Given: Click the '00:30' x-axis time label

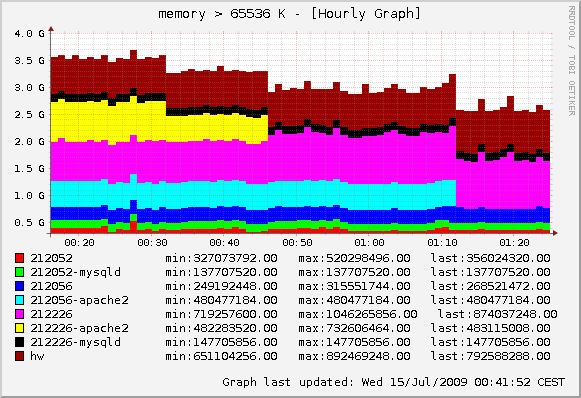Looking at the screenshot, I should (x=152, y=243).
